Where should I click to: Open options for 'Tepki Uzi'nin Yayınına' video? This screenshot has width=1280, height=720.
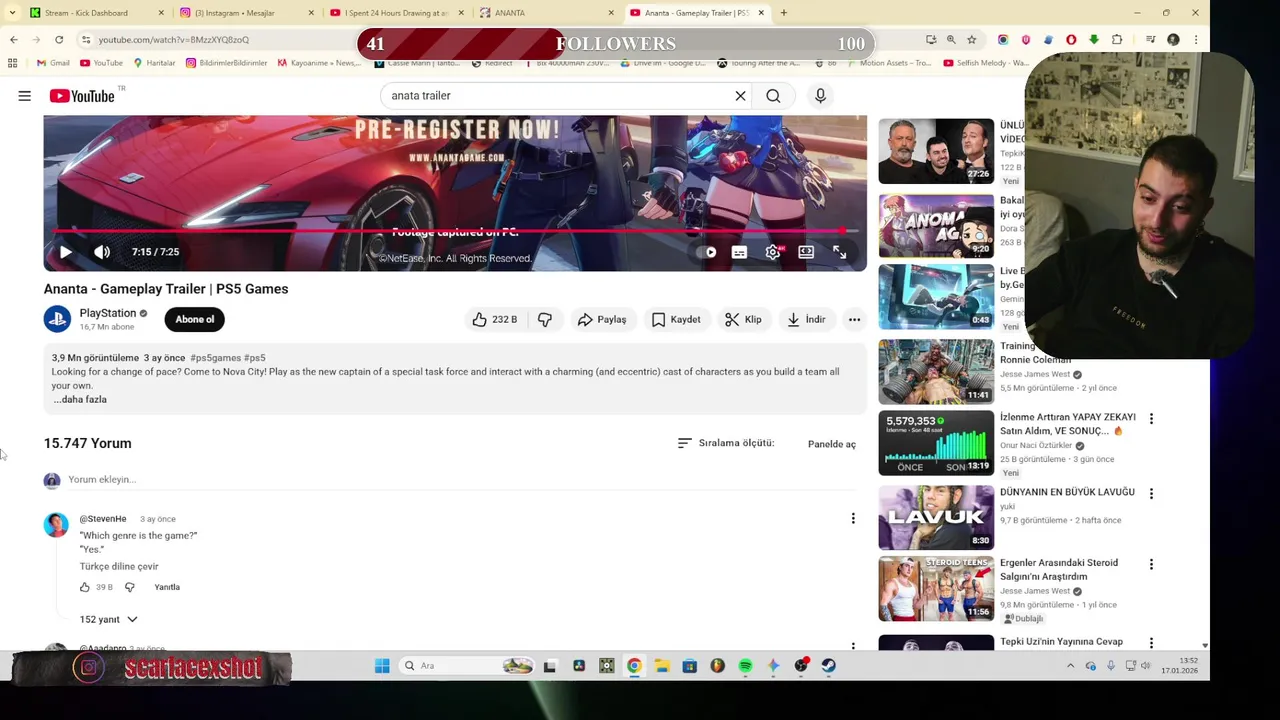pos(1151,643)
